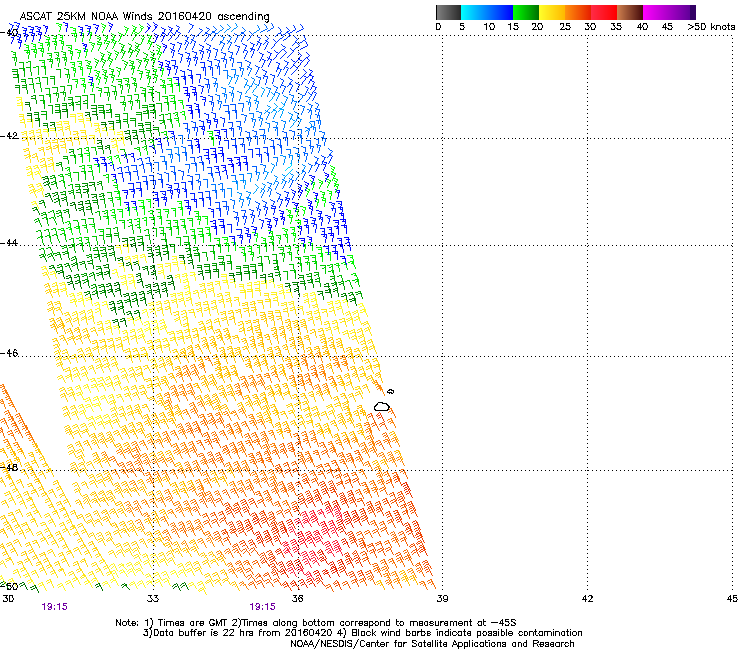Click the '33' longitude axis label
Image resolution: width=740 pixels, height=650 pixels.
pyautogui.click(x=152, y=599)
